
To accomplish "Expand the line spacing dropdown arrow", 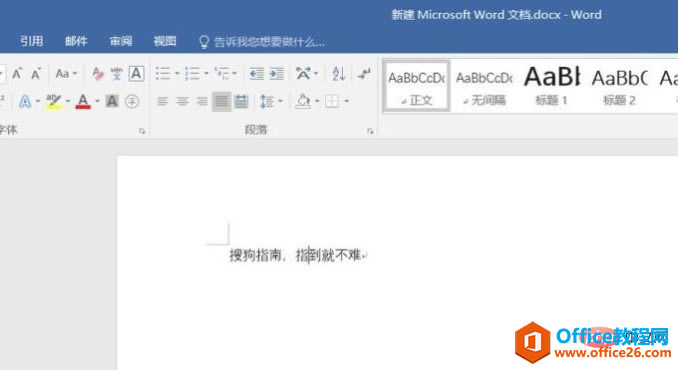I will 280,102.
